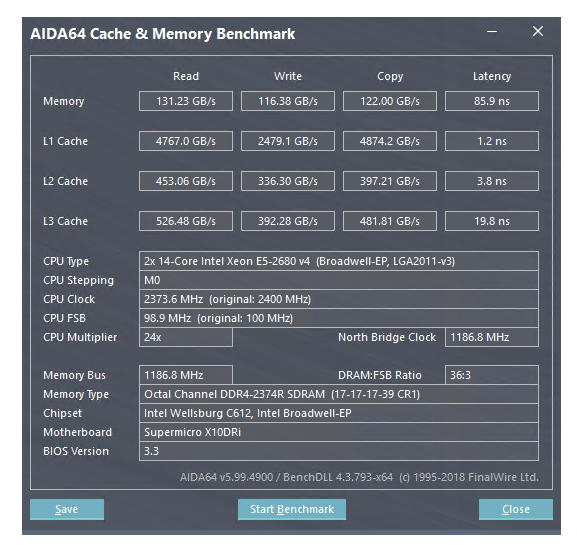Click the L3 Cache Latency 19.8 ns field
577x545 pixels.
(x=492, y=221)
